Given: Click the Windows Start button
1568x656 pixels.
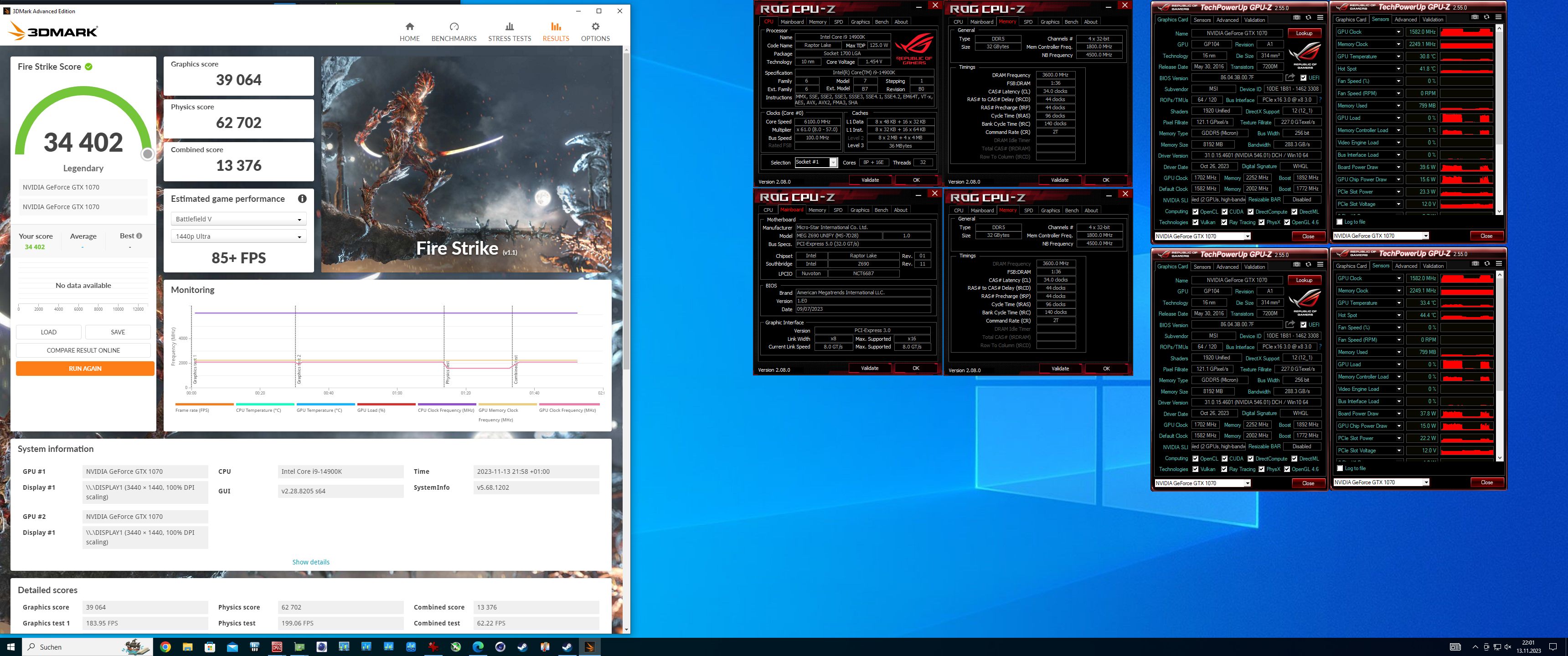Looking at the screenshot, I should pyautogui.click(x=10, y=647).
